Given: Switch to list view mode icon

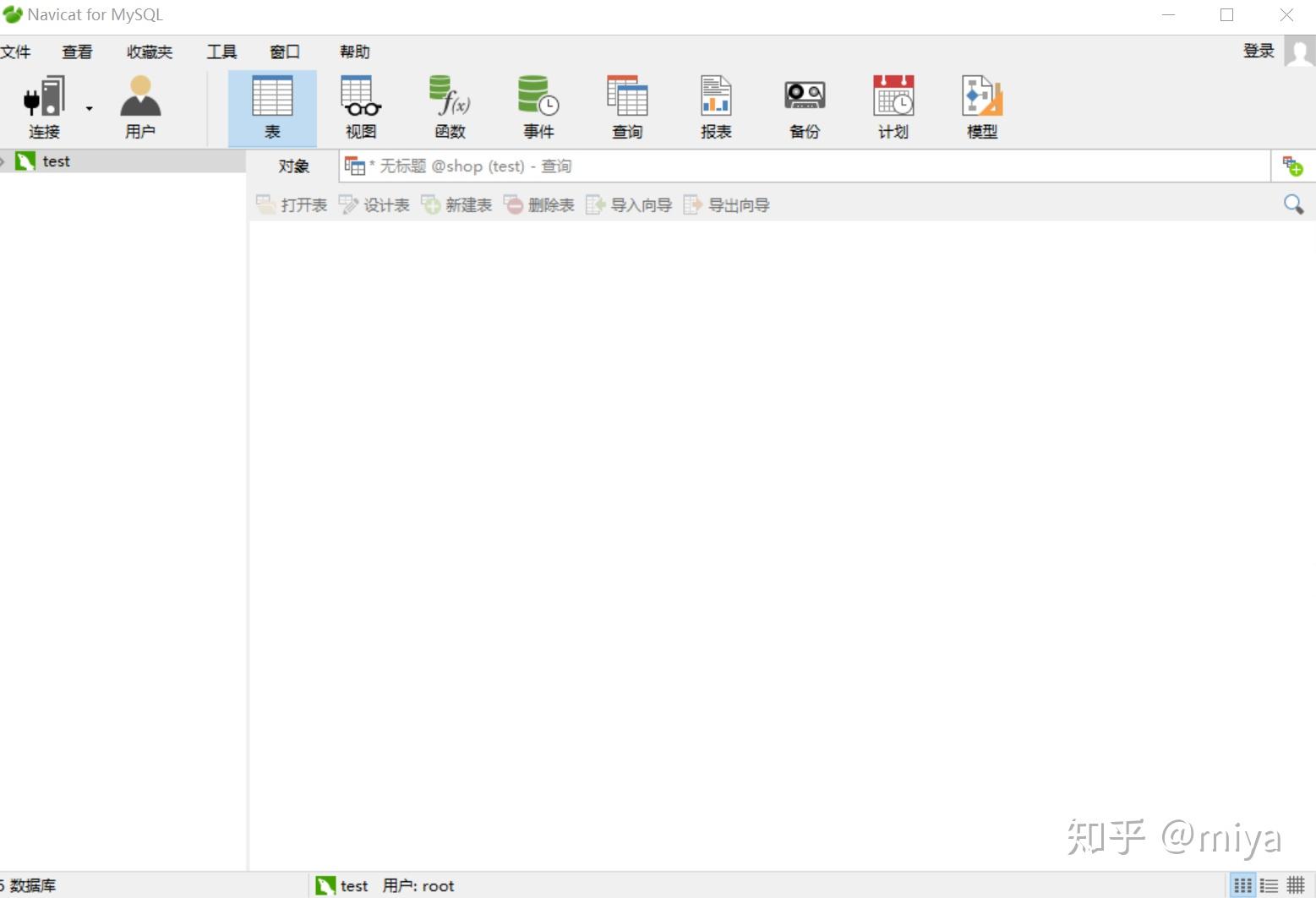Looking at the screenshot, I should [x=1242, y=885].
